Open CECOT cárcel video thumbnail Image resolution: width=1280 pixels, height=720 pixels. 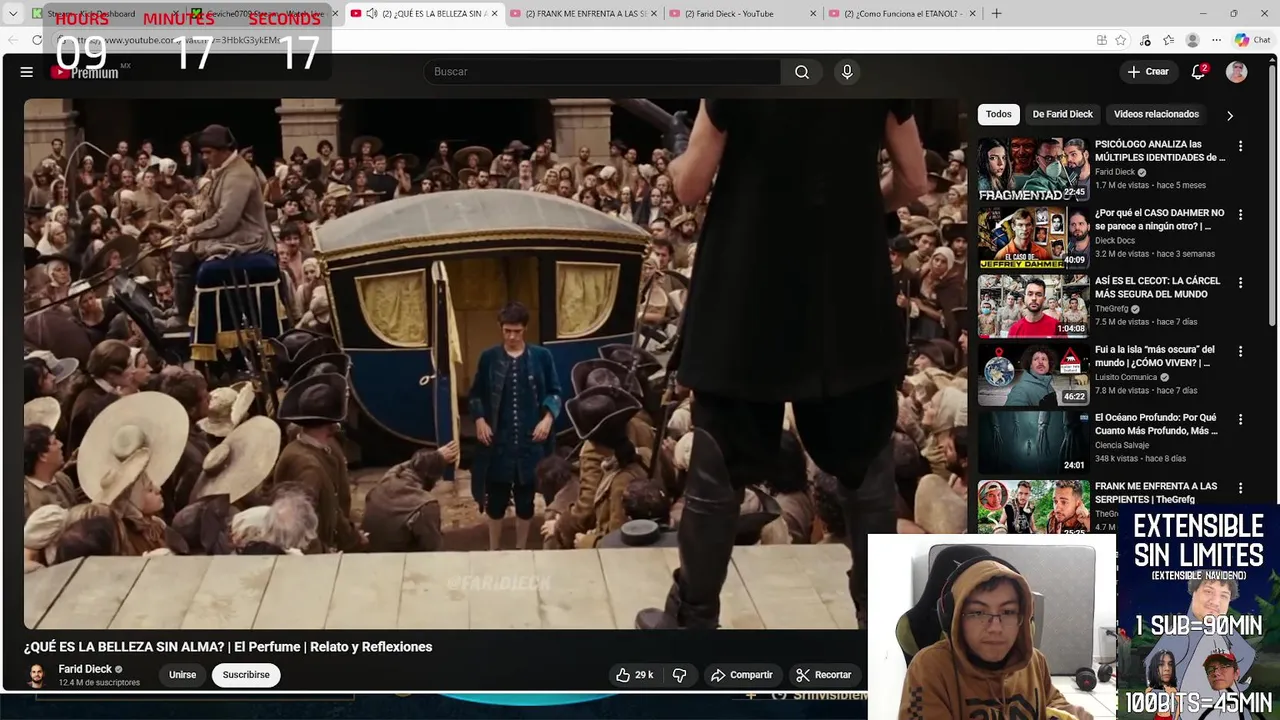(x=1033, y=306)
